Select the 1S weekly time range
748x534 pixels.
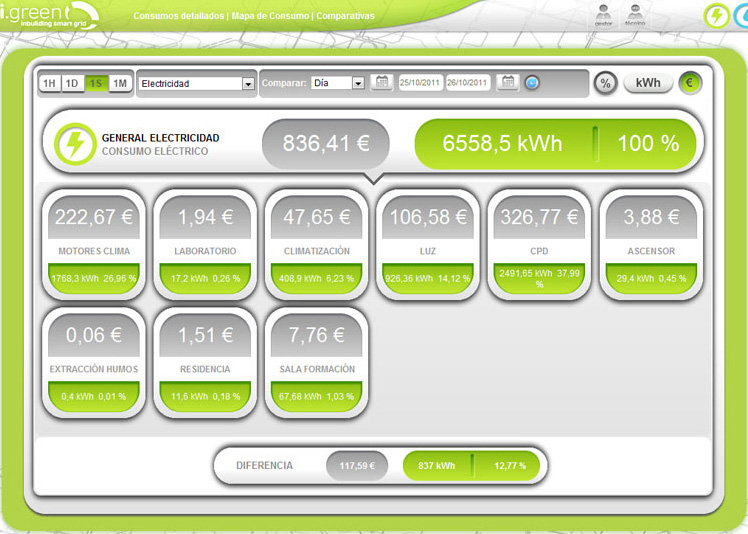click(x=96, y=84)
